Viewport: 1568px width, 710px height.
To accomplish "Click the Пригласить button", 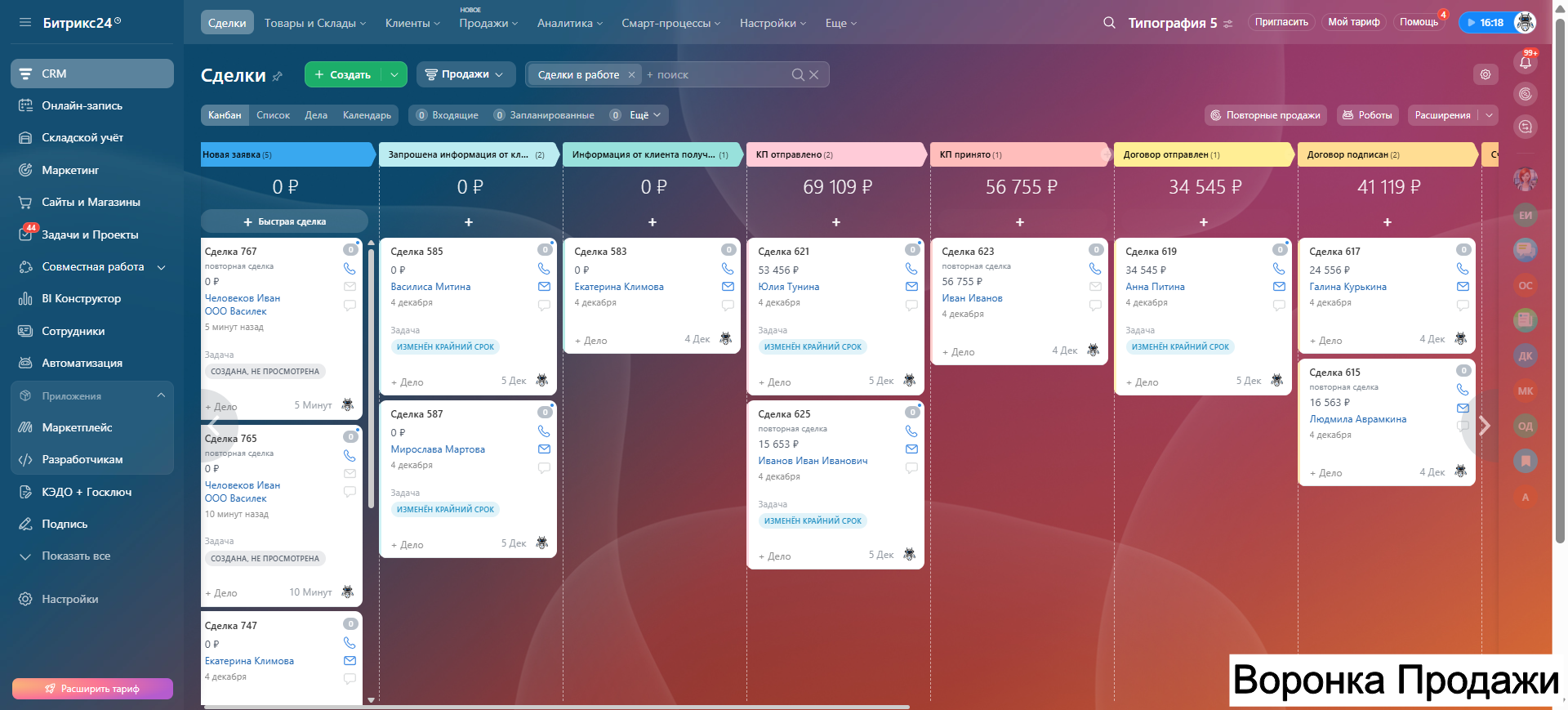I will 1281,23.
